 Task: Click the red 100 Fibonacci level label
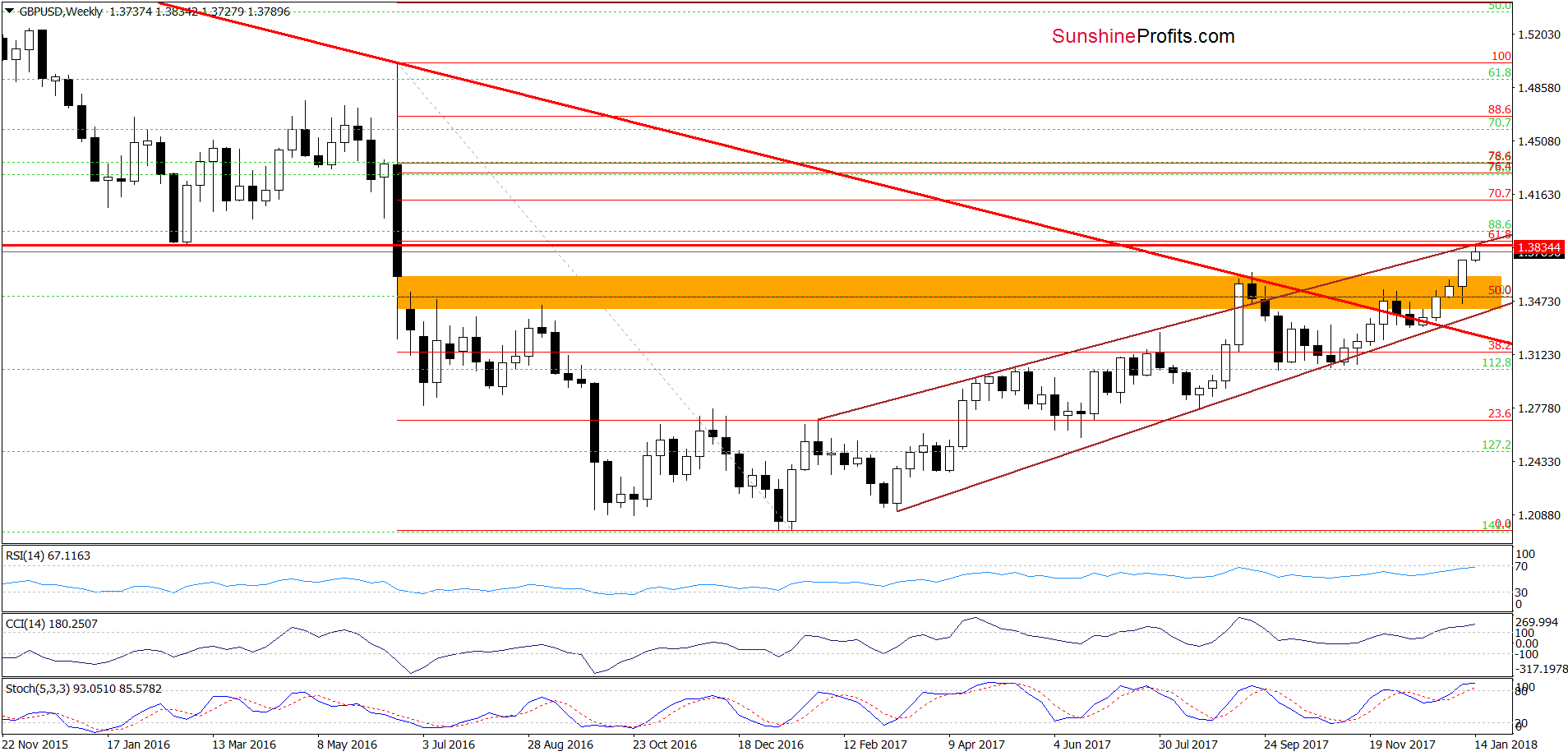(x=1501, y=56)
